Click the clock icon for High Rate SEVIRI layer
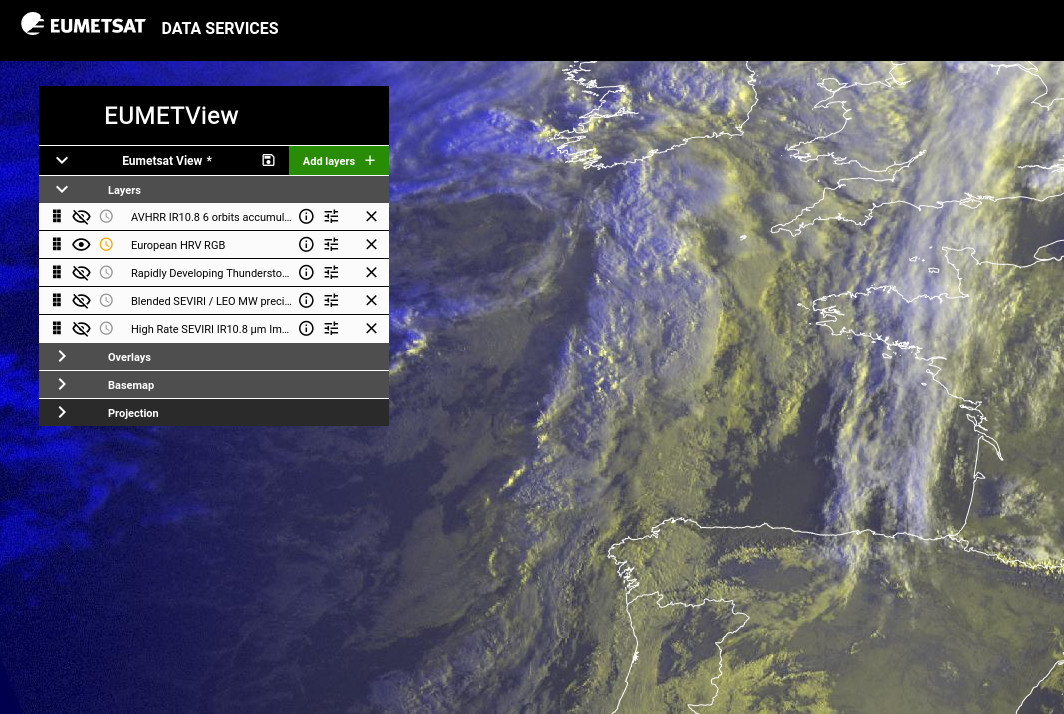Image resolution: width=1064 pixels, height=714 pixels. 107,328
